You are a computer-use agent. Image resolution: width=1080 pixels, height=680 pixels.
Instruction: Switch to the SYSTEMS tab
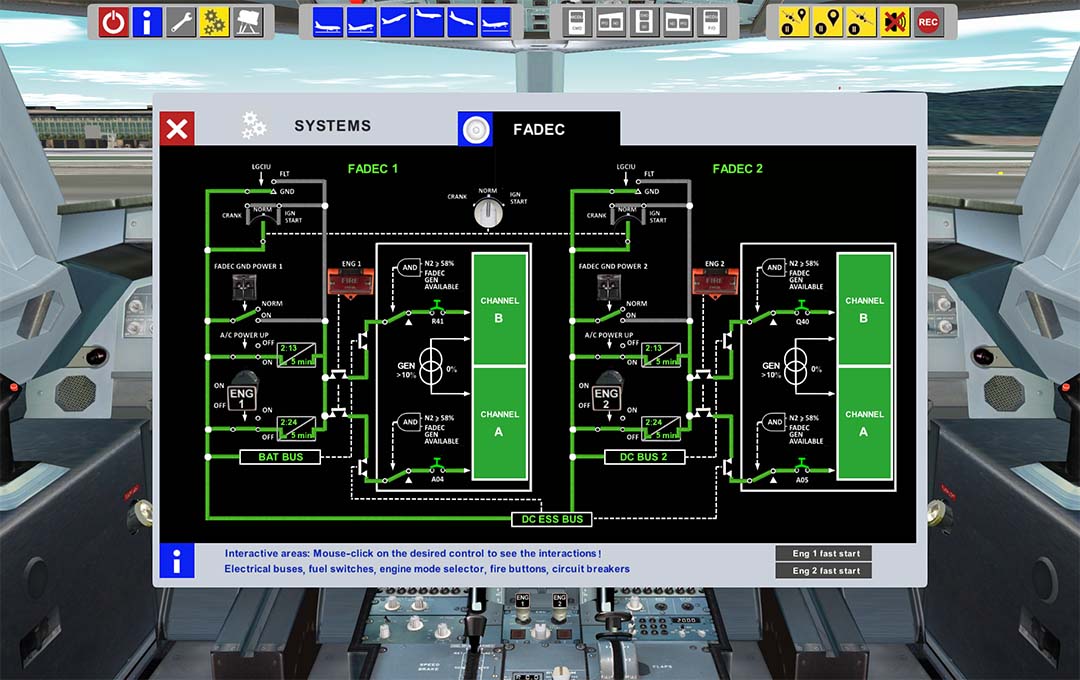click(x=331, y=127)
